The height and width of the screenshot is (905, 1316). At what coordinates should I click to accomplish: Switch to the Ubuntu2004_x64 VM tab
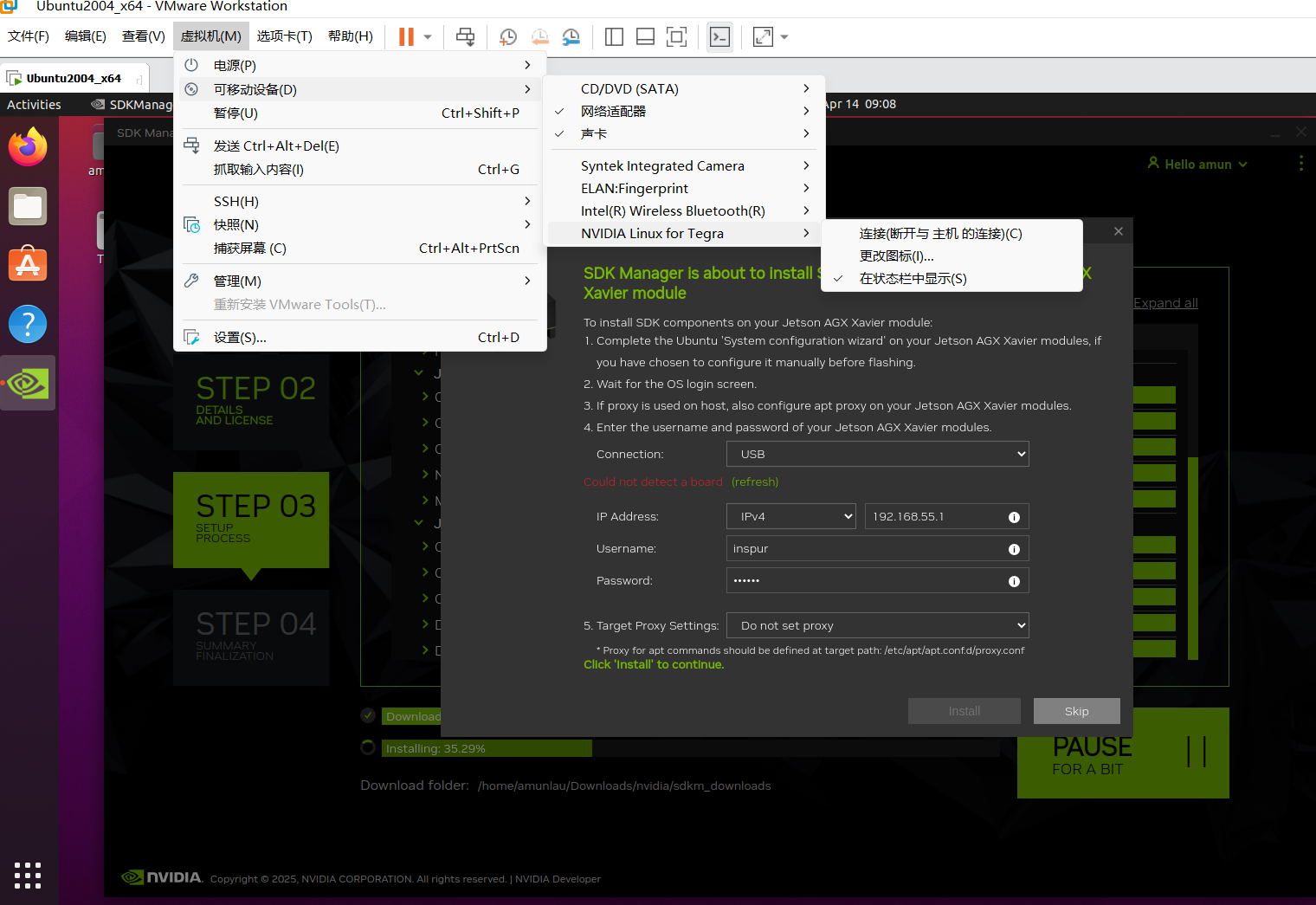[74, 78]
